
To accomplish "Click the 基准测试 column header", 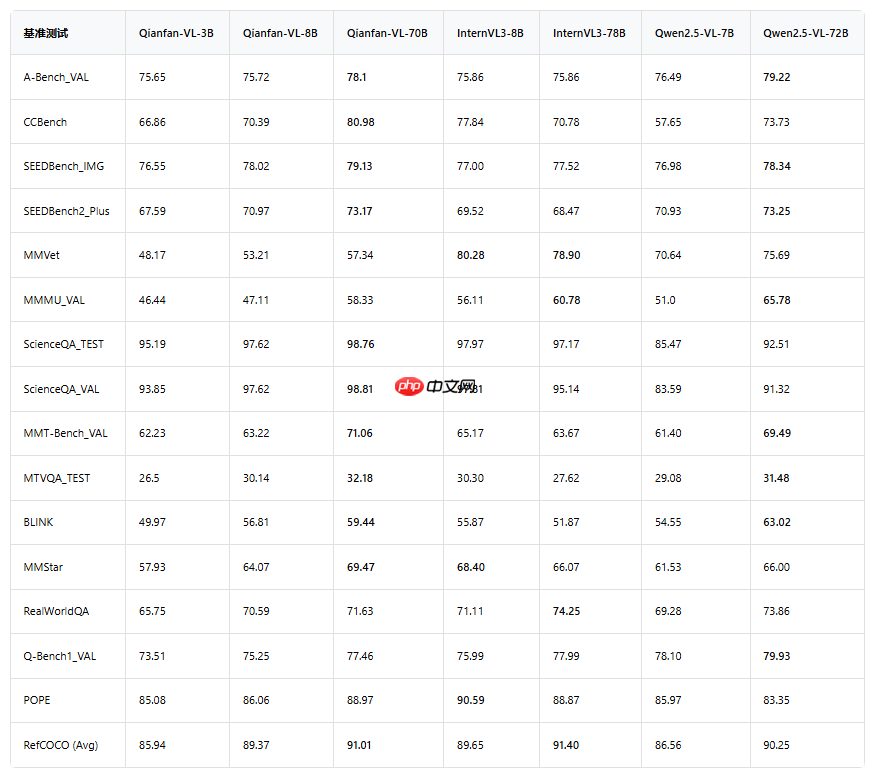I will click(46, 33).
